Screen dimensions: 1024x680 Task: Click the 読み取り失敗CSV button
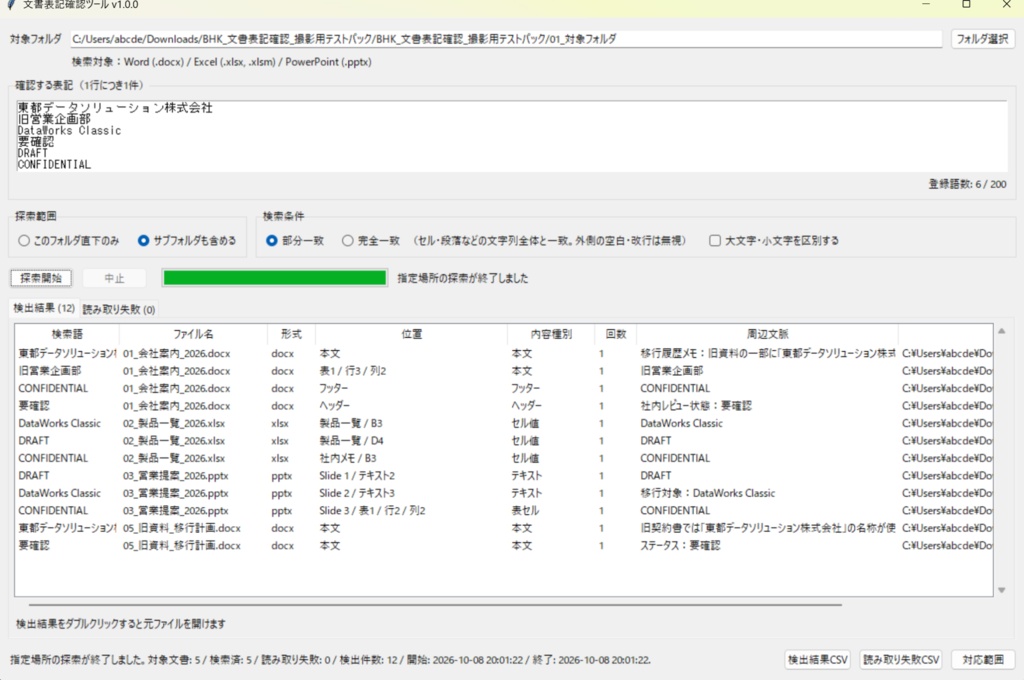(x=901, y=660)
